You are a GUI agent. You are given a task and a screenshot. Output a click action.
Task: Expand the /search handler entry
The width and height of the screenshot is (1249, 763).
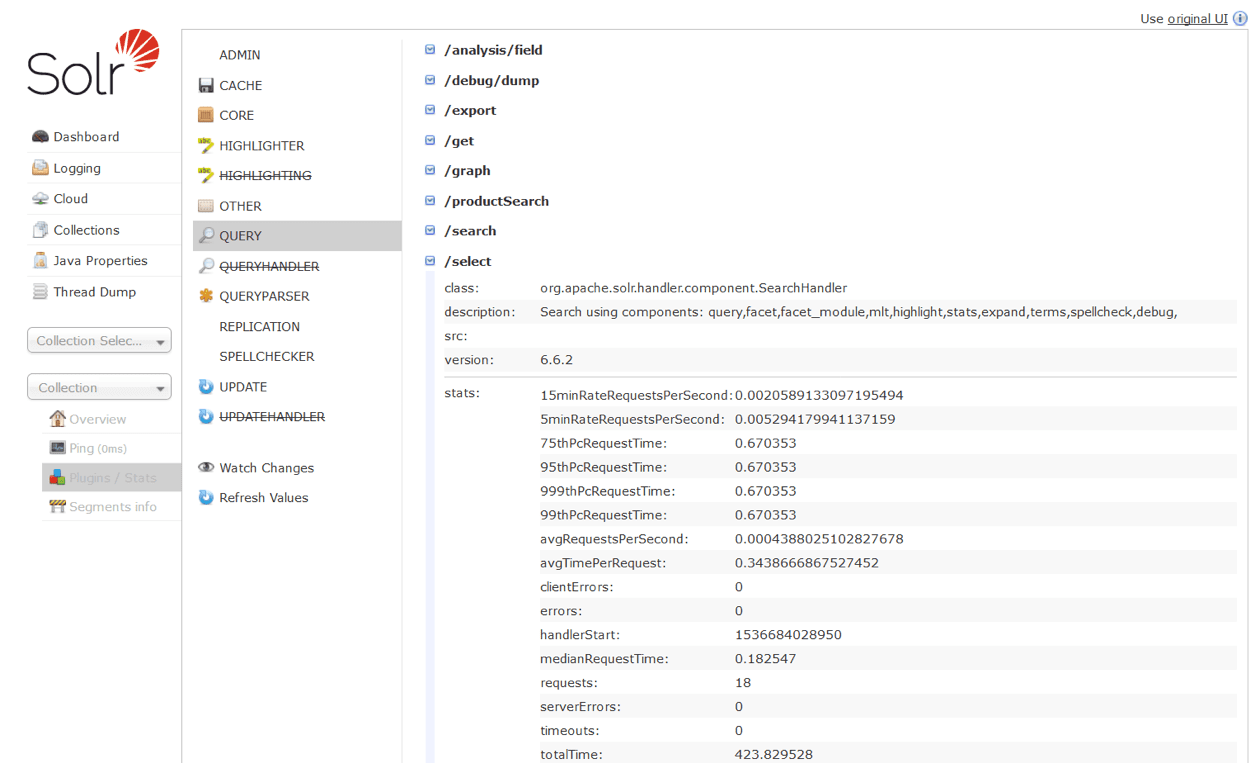[431, 231]
